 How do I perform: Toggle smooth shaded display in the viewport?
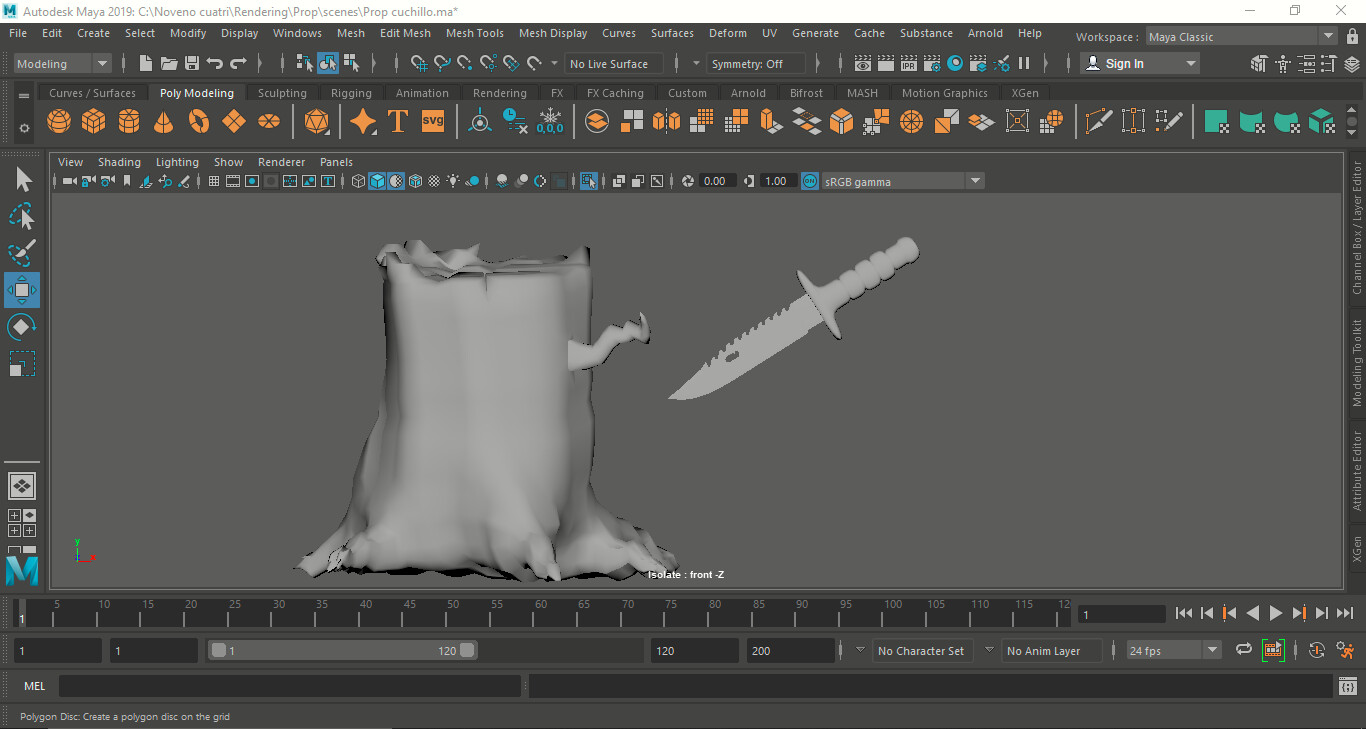coord(376,181)
